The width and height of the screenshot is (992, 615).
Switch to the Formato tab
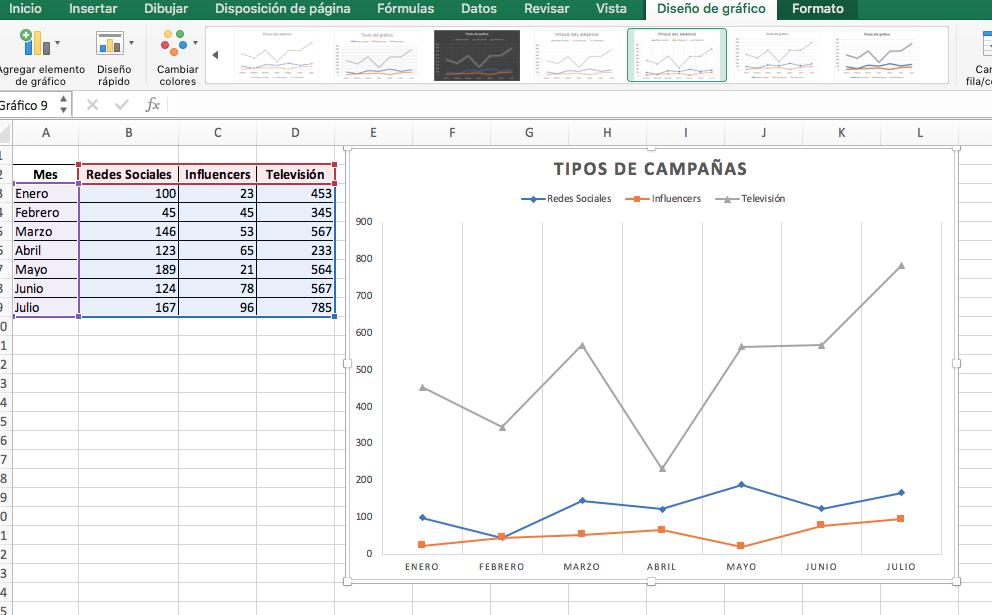click(x=818, y=8)
